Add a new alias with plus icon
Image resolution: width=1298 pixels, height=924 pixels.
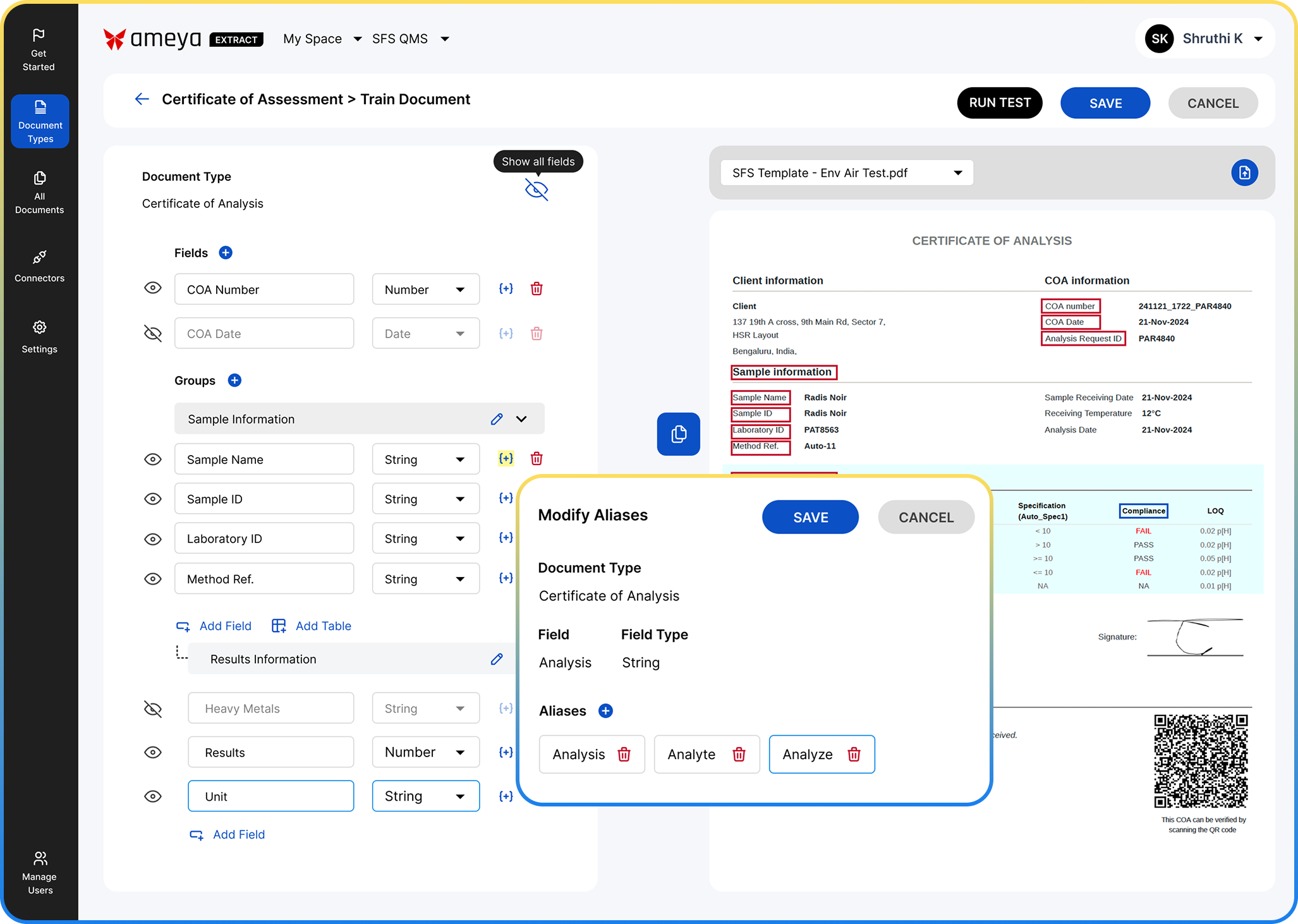(605, 711)
